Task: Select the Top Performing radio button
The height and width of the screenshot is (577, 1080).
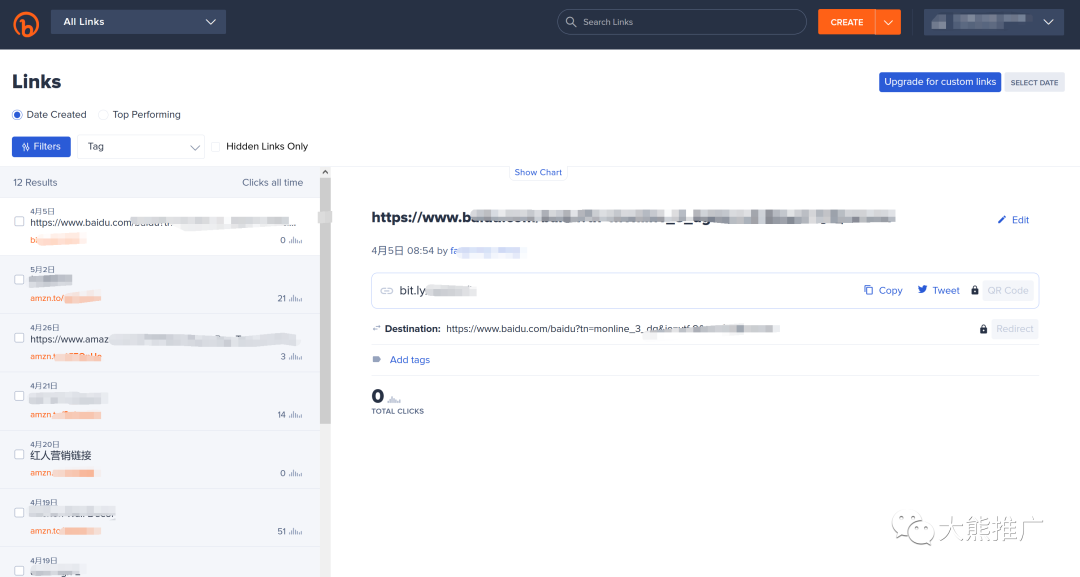Action: click(103, 115)
